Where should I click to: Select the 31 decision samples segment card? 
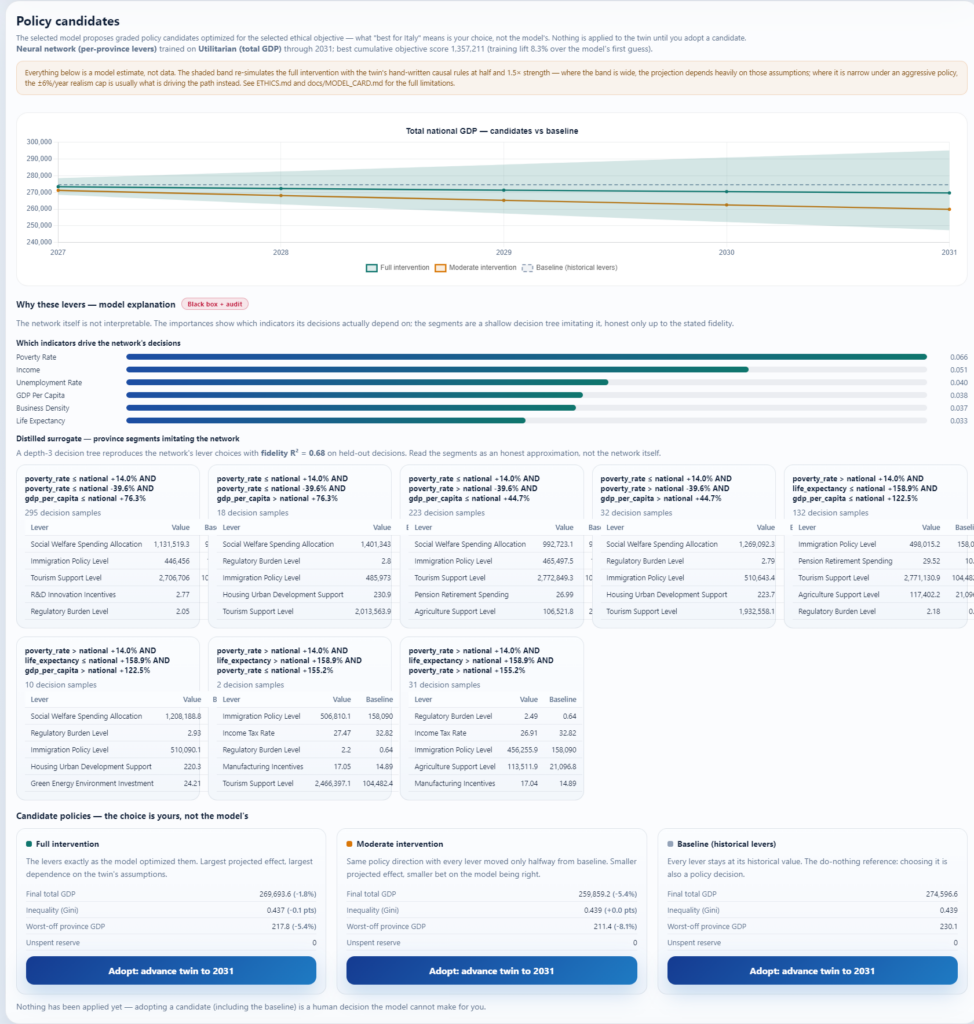pyautogui.click(x=491, y=718)
